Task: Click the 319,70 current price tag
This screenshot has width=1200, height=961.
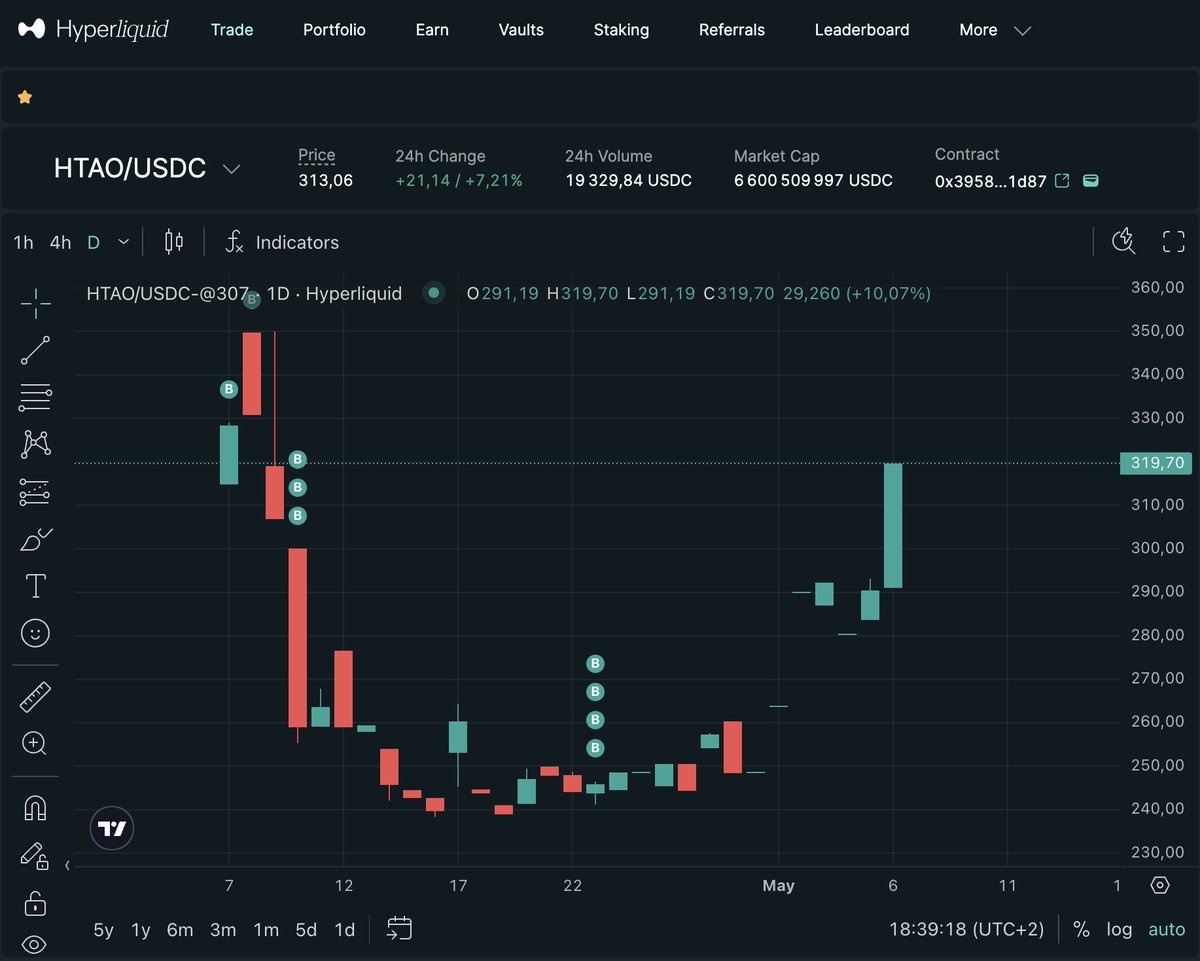Action: click(1158, 462)
